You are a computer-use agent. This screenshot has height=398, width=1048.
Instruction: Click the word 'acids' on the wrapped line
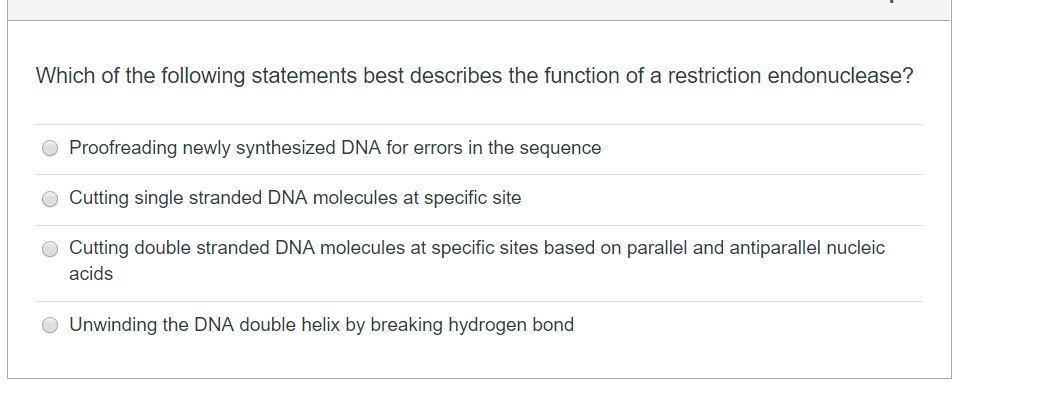91,274
